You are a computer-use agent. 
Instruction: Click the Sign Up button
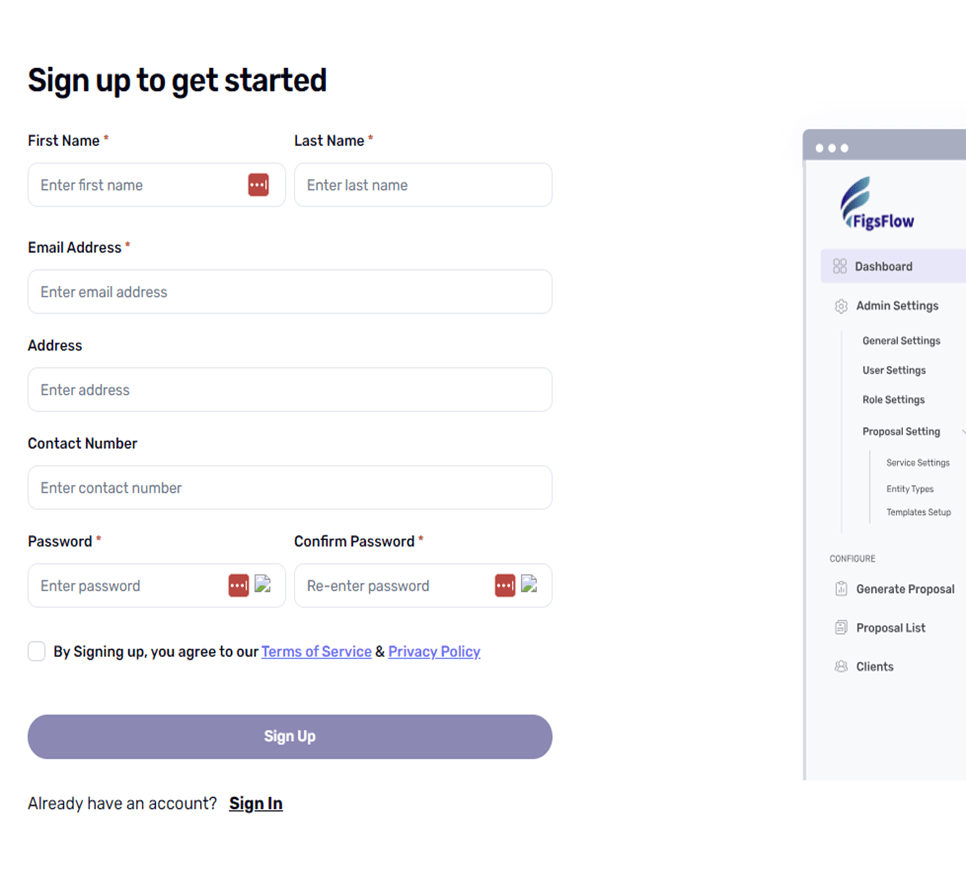pos(289,735)
